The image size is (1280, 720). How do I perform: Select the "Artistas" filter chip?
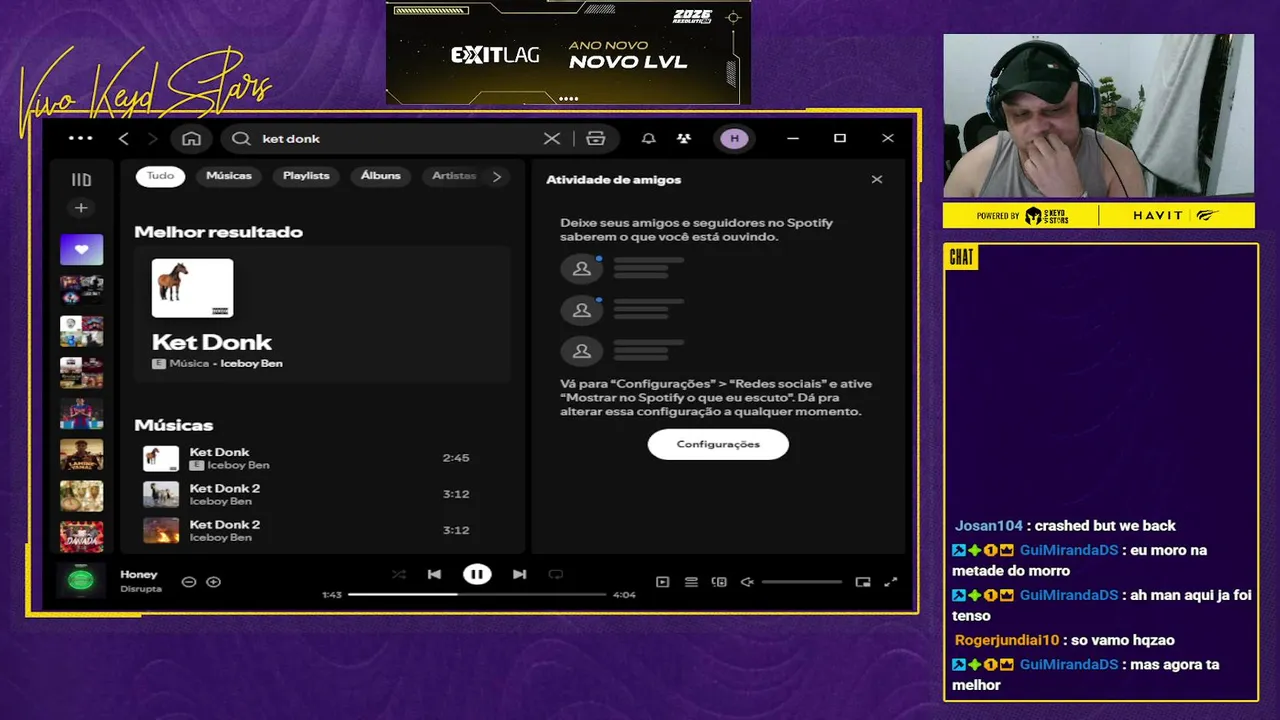[453, 176]
